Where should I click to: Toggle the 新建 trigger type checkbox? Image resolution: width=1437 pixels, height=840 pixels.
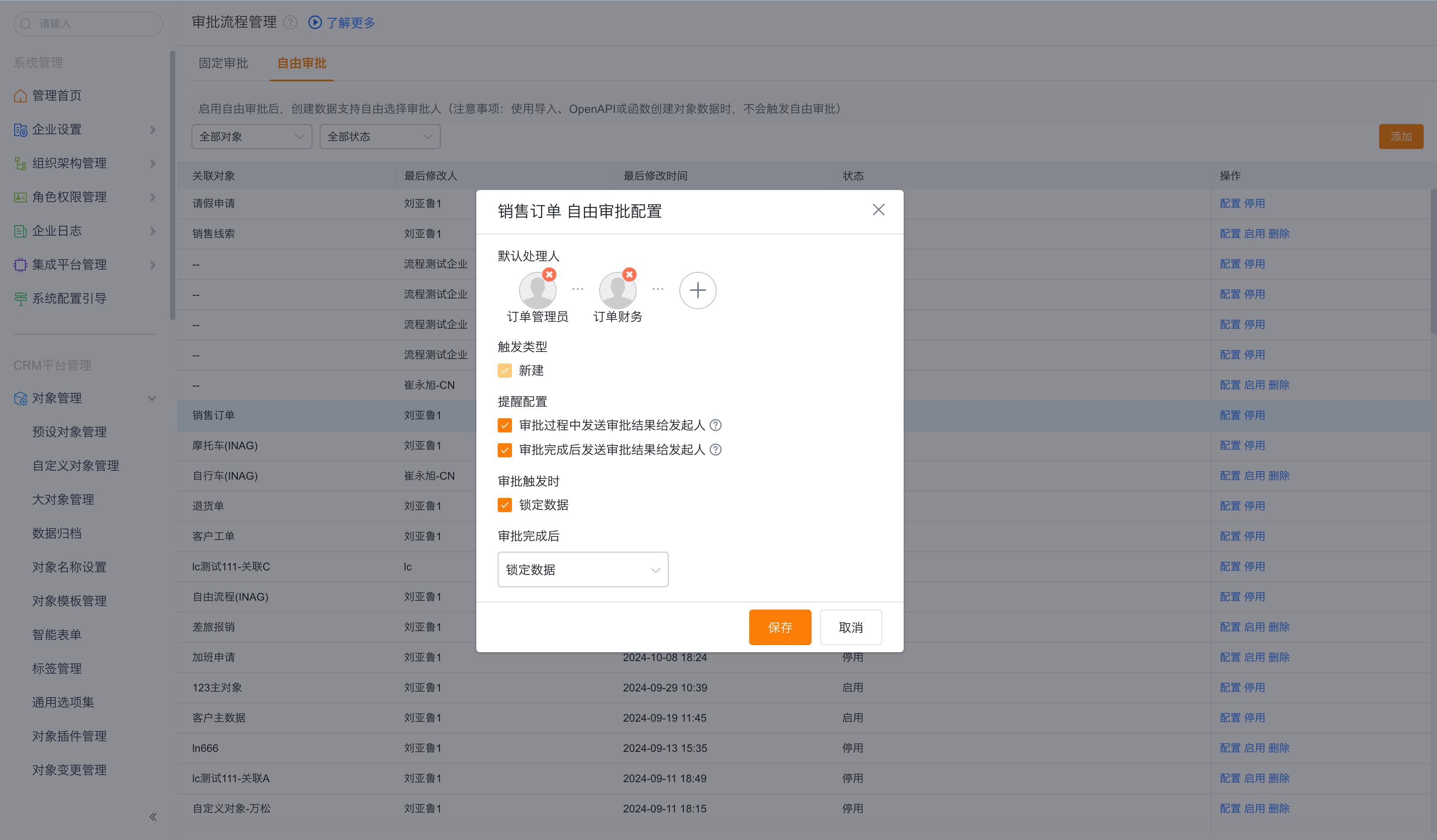coord(505,371)
